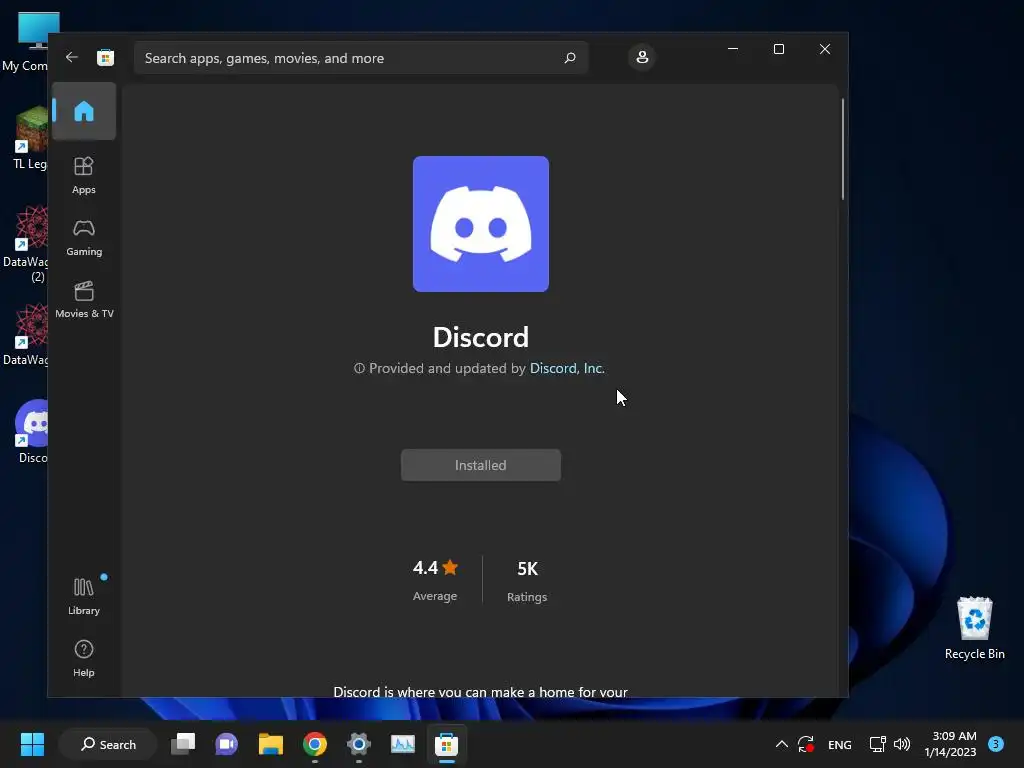Open Task View on the taskbar
Viewport: 1024px width, 768px height.
pos(183,744)
